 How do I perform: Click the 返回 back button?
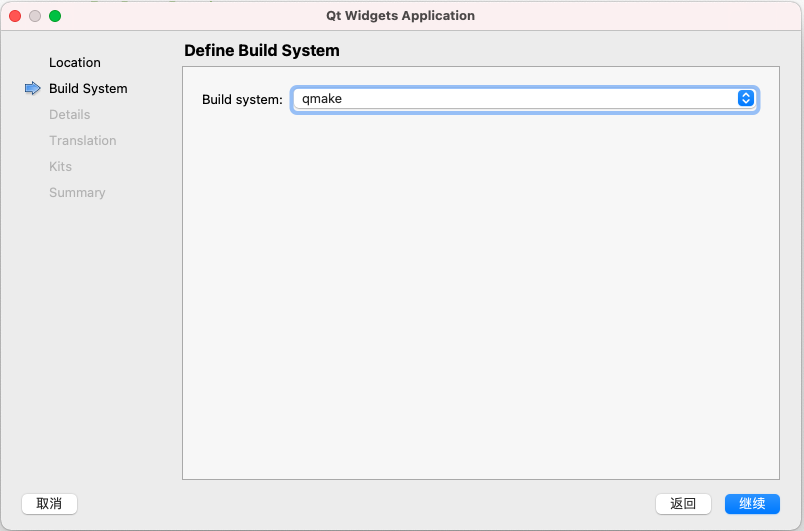683,504
